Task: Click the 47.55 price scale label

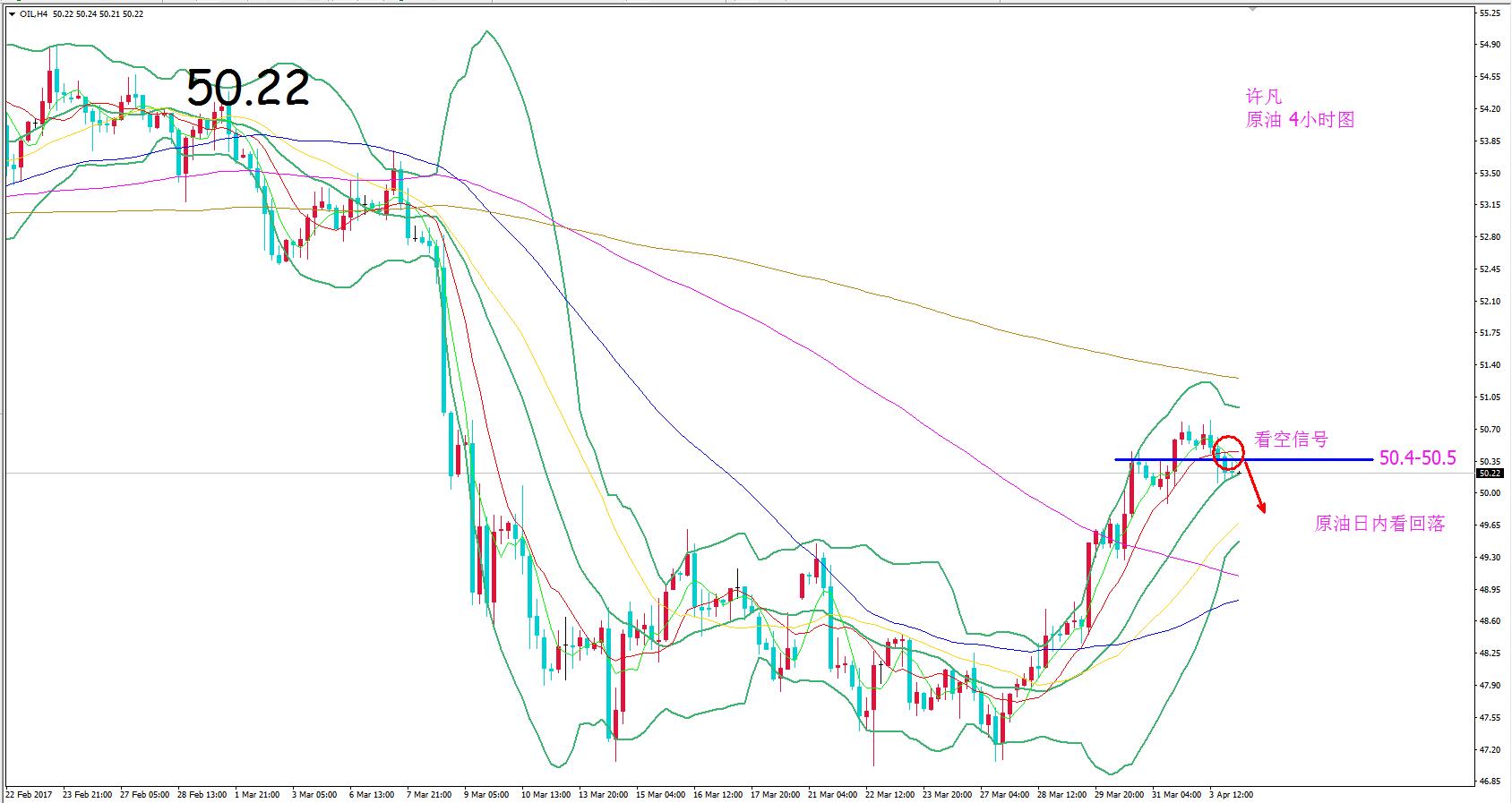Action: 1491,718
